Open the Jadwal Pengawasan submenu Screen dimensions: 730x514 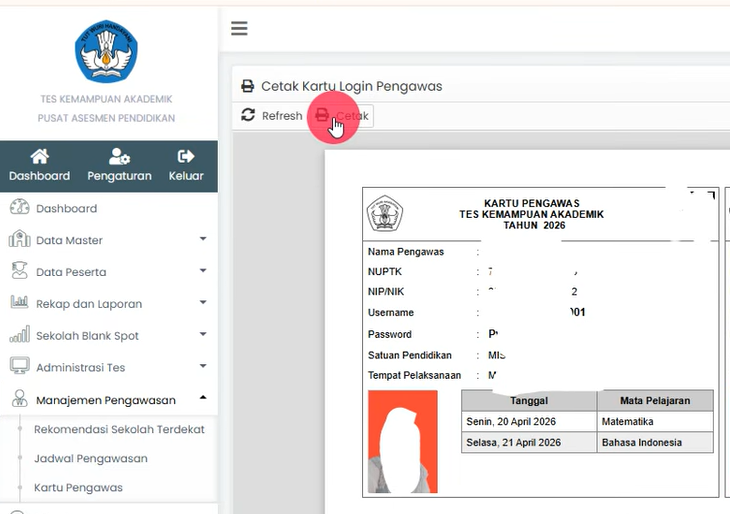coord(91,459)
